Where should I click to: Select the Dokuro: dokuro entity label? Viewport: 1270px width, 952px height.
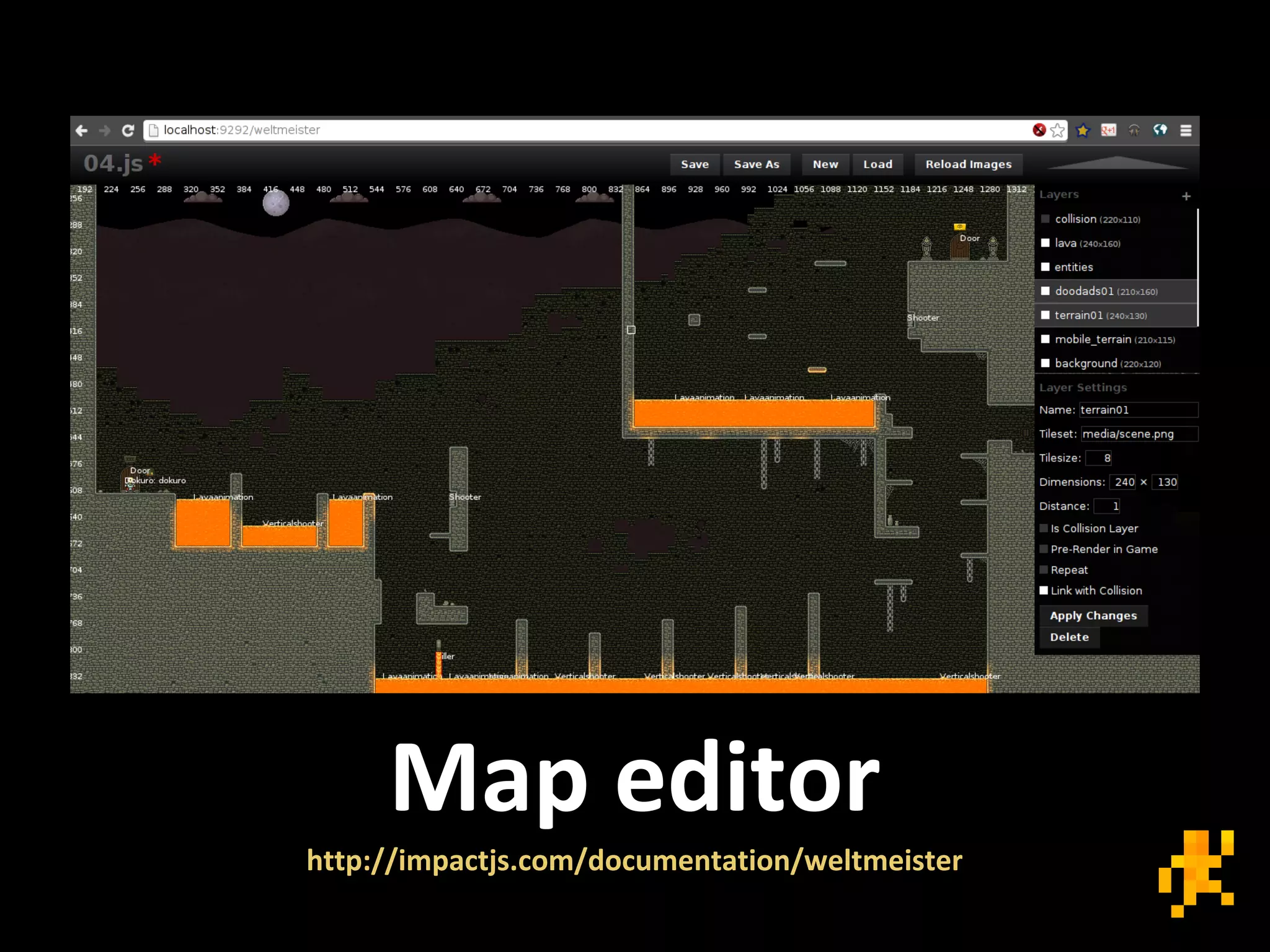(155, 480)
